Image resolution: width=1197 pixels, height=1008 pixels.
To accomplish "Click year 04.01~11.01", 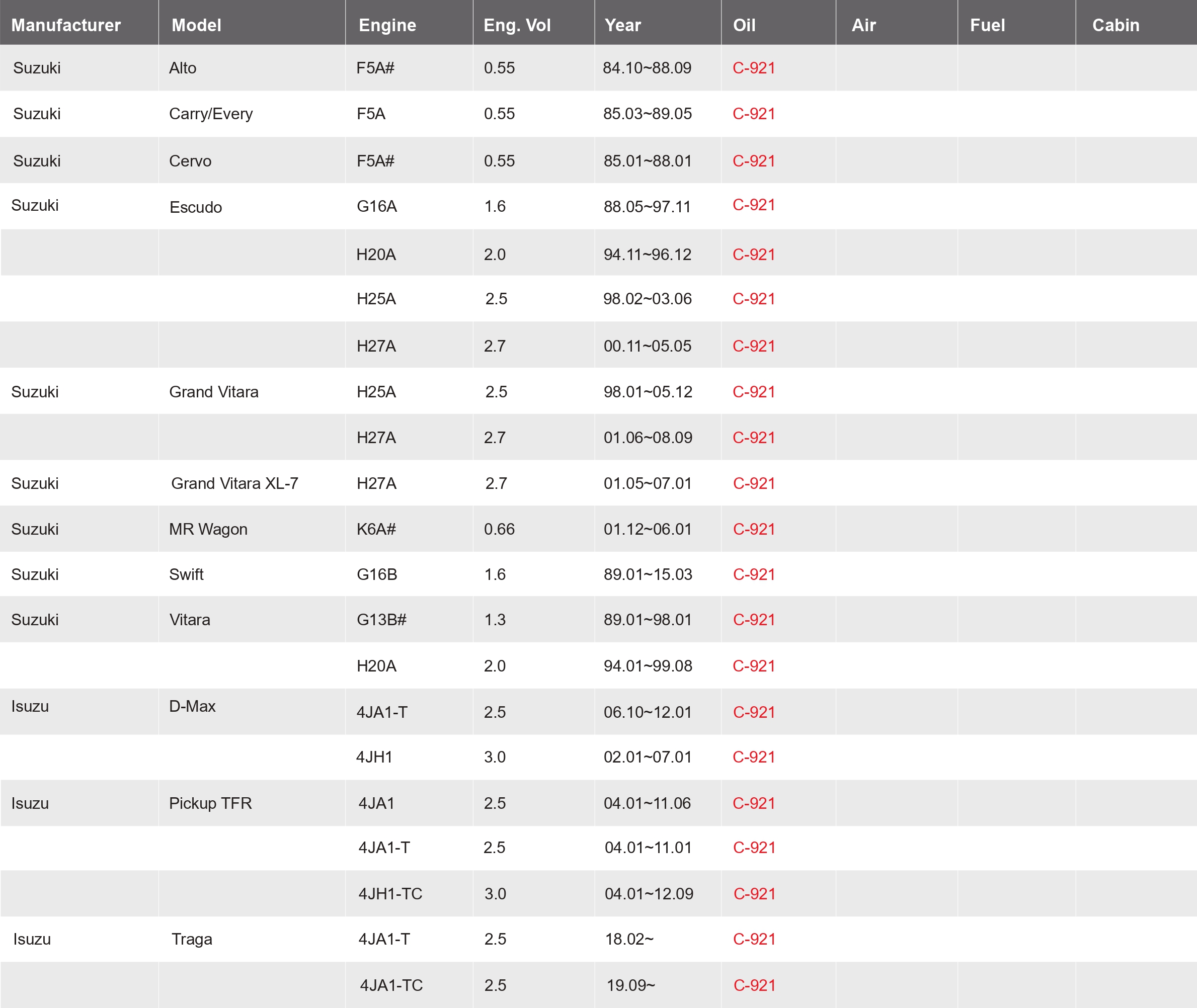I will 648,848.
